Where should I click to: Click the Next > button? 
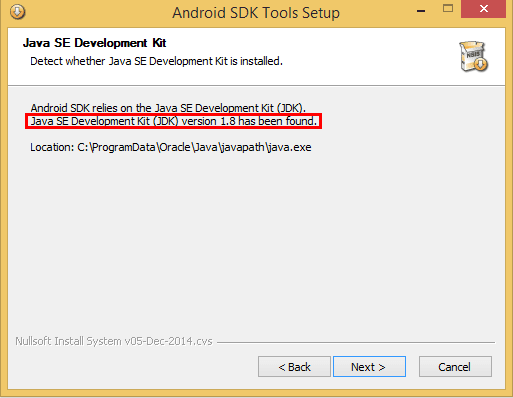pos(369,367)
